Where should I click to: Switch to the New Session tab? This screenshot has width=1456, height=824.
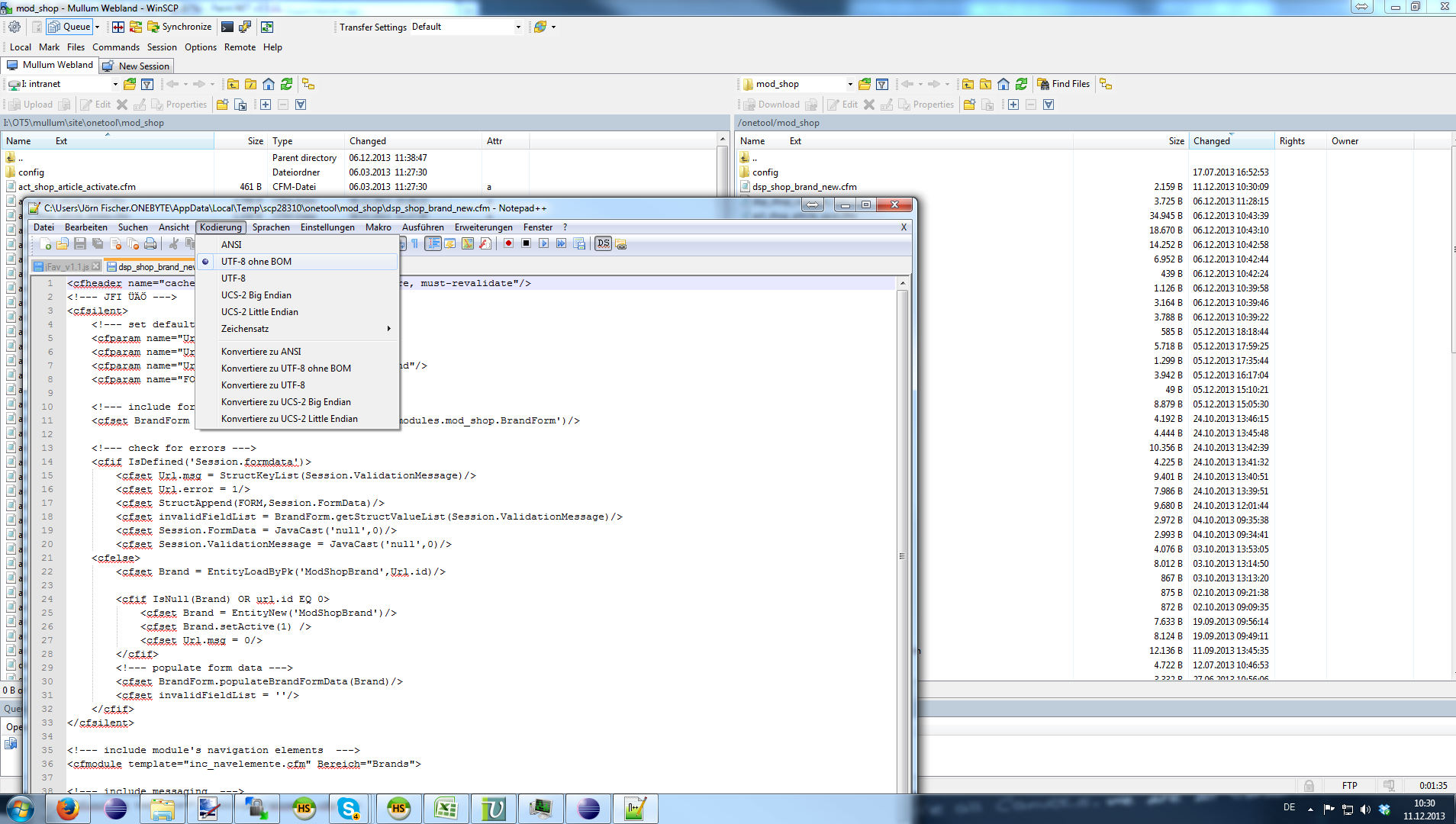137,66
